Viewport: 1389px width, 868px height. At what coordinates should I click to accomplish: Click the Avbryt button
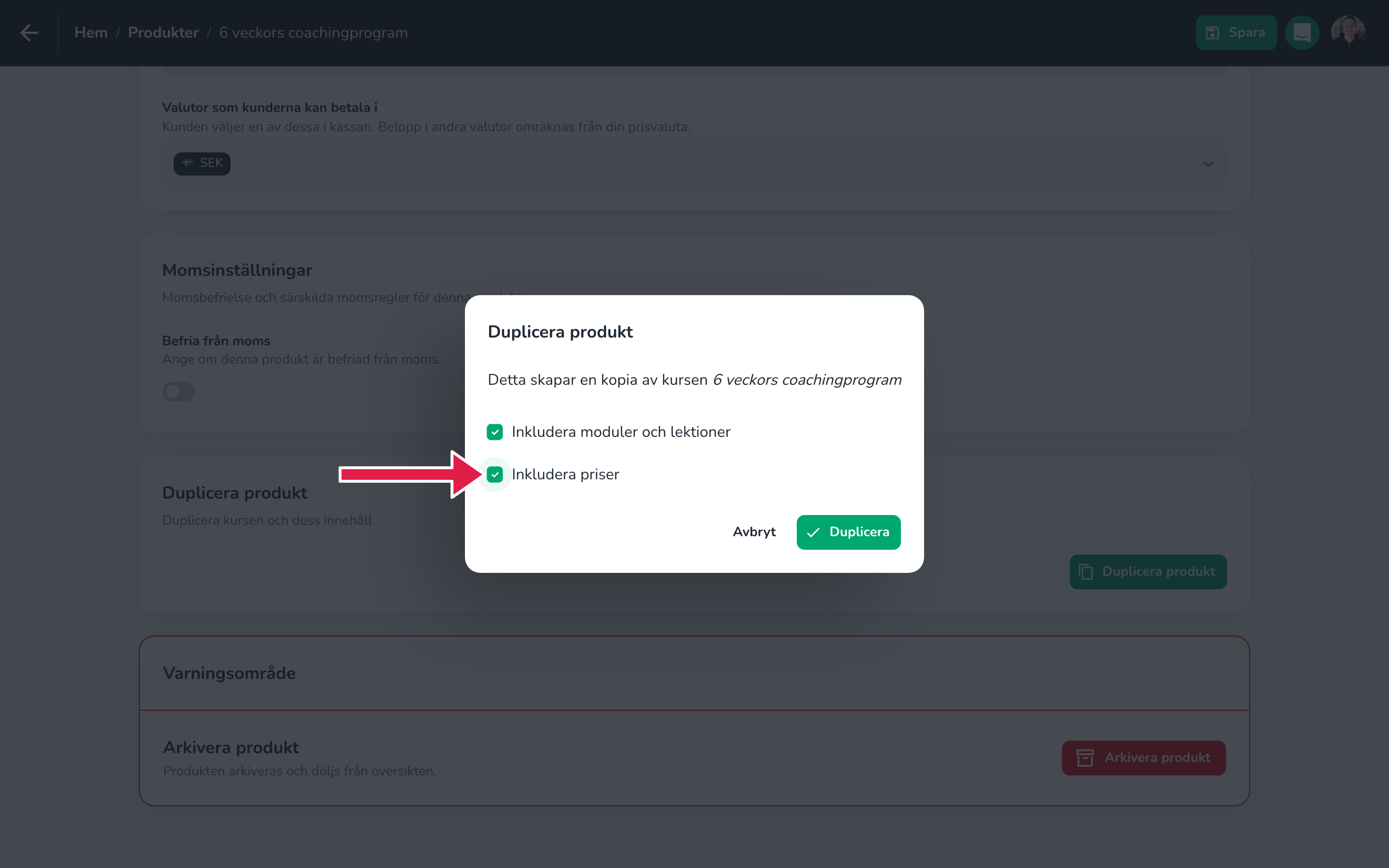pyautogui.click(x=754, y=532)
